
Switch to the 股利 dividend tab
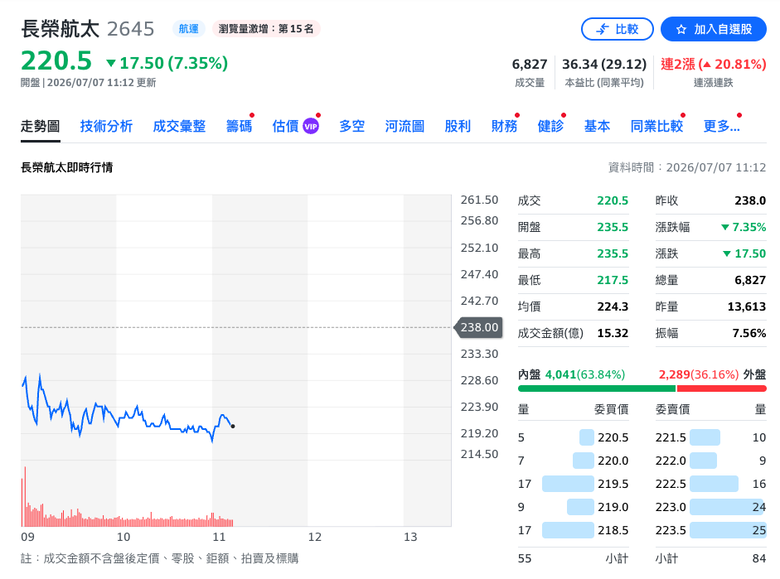(458, 126)
